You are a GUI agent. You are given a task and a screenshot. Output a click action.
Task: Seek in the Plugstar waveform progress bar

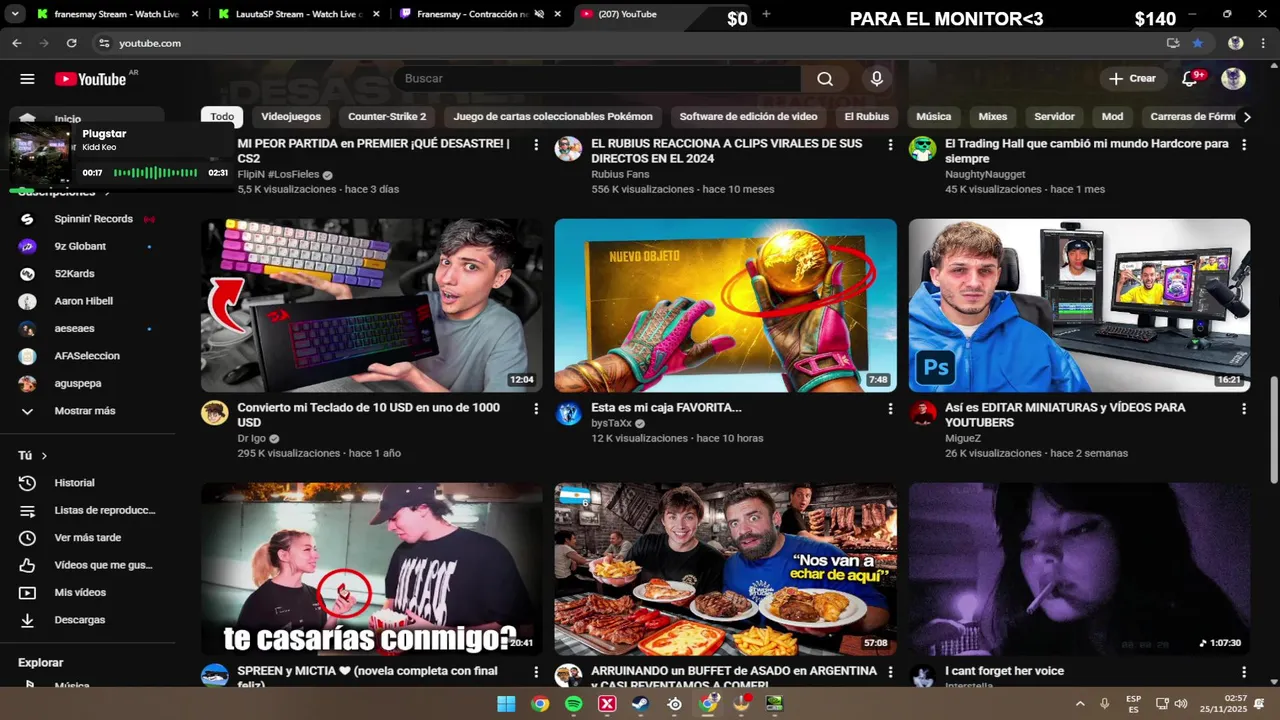click(155, 173)
